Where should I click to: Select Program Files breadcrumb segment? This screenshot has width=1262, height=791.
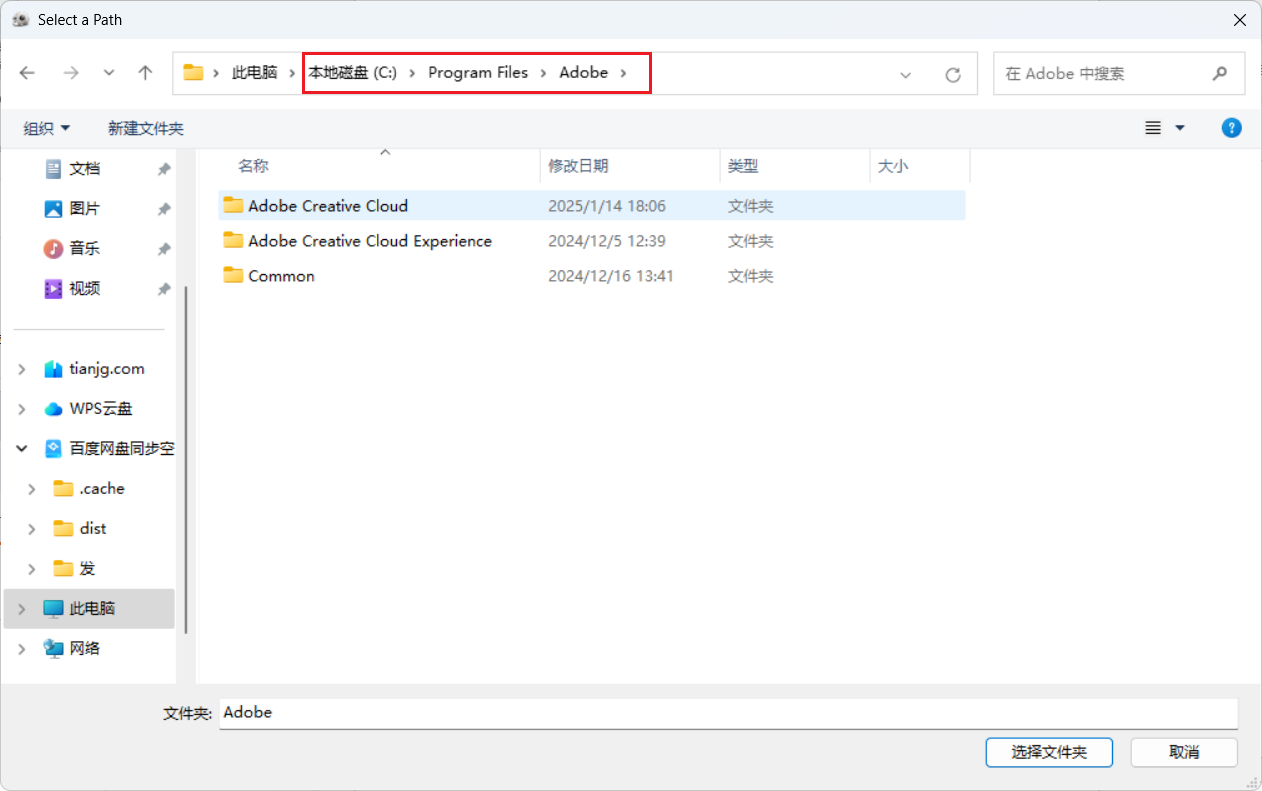pyautogui.click(x=478, y=73)
